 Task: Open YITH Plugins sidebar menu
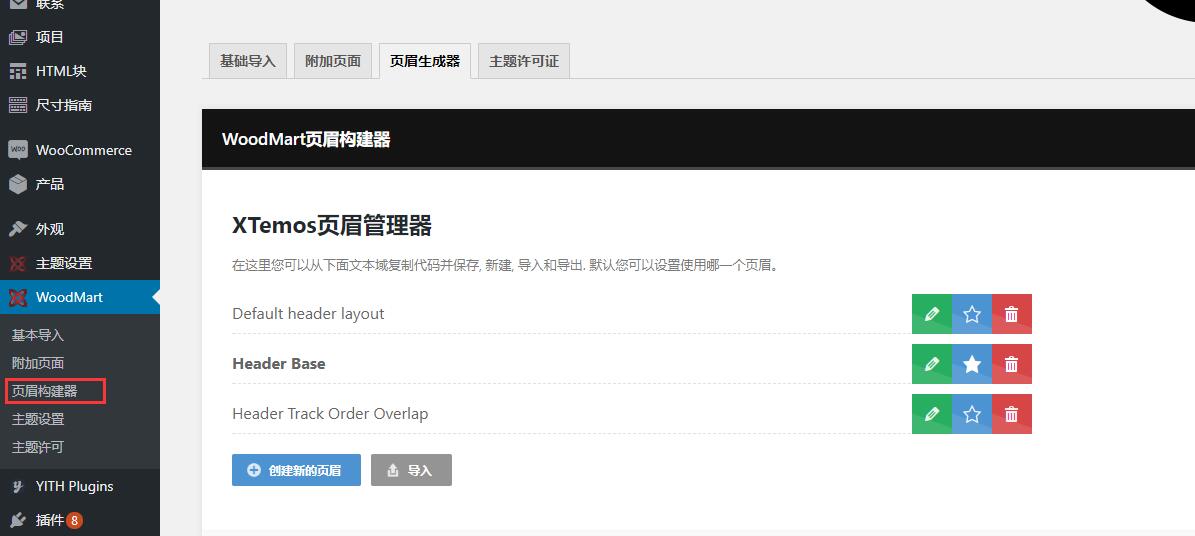point(80,486)
